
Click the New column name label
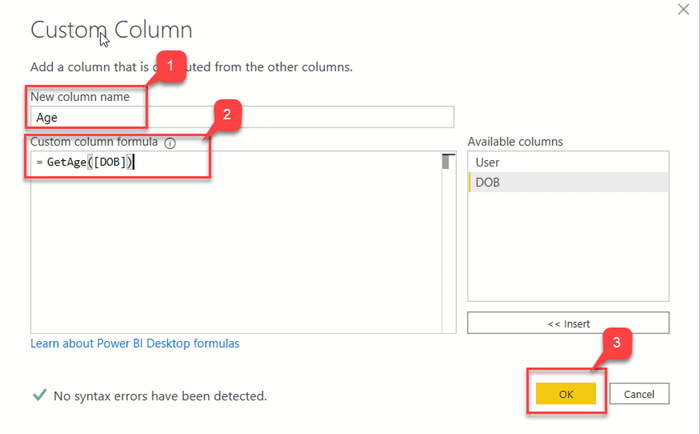(81, 97)
